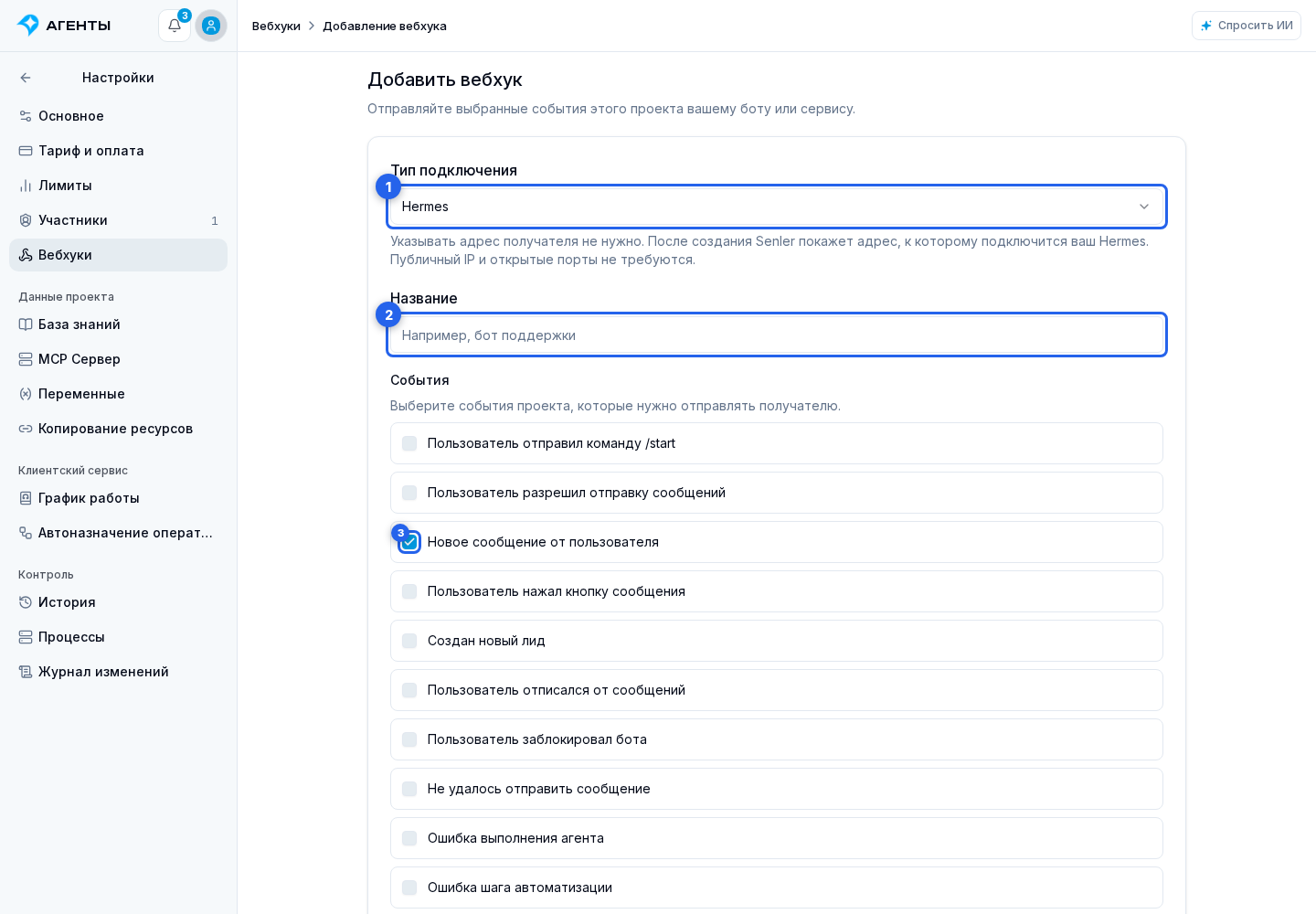Click the Тариф и оплата card icon
The image size is (1316, 914).
pyautogui.click(x=26, y=151)
